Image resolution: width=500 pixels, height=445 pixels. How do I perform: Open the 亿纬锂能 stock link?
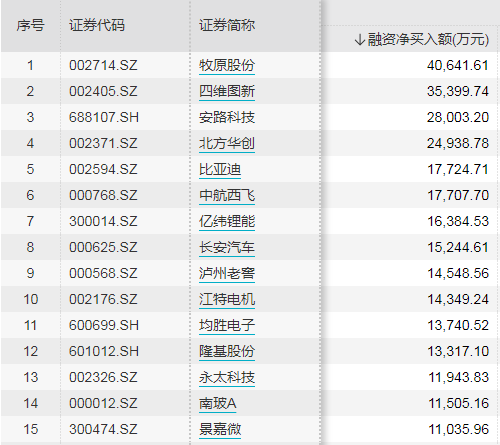[x=227, y=221]
